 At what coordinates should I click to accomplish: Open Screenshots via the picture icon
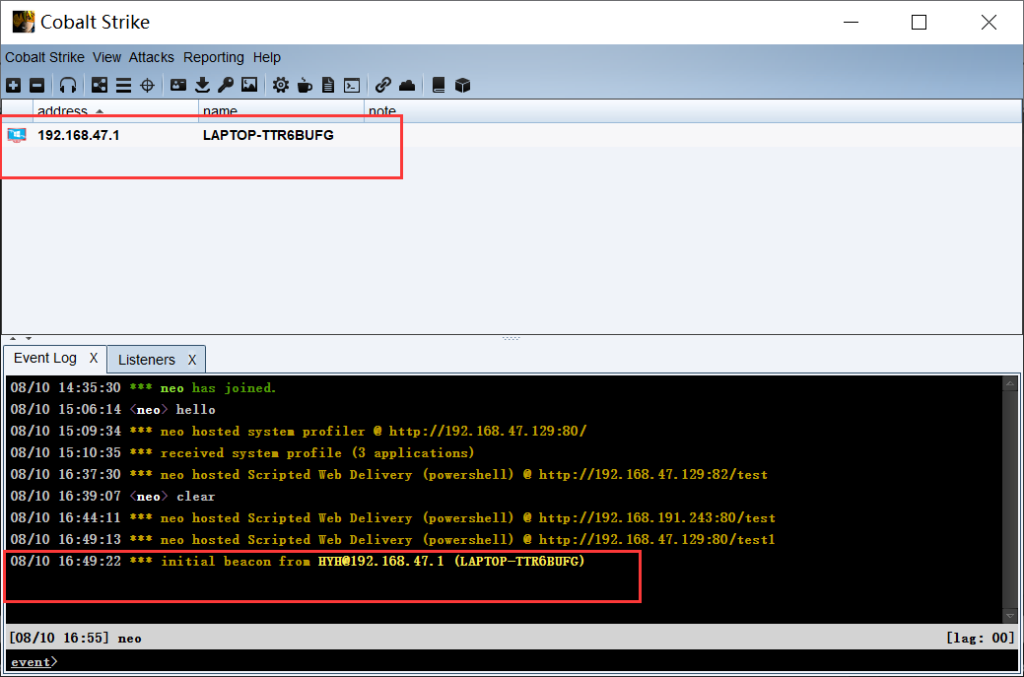point(249,86)
